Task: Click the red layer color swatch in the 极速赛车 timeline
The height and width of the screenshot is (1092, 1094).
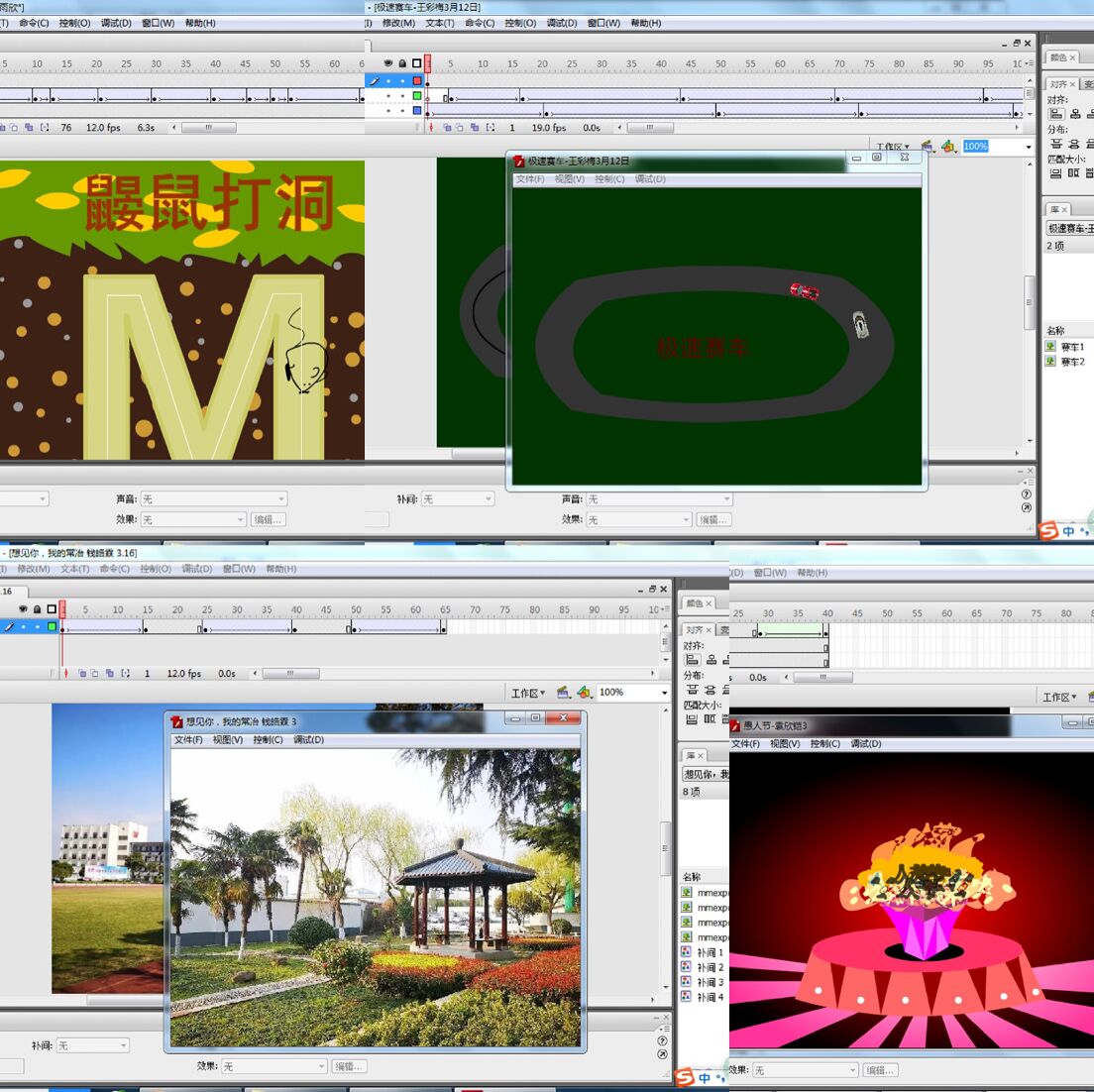Action: pyautogui.click(x=417, y=80)
